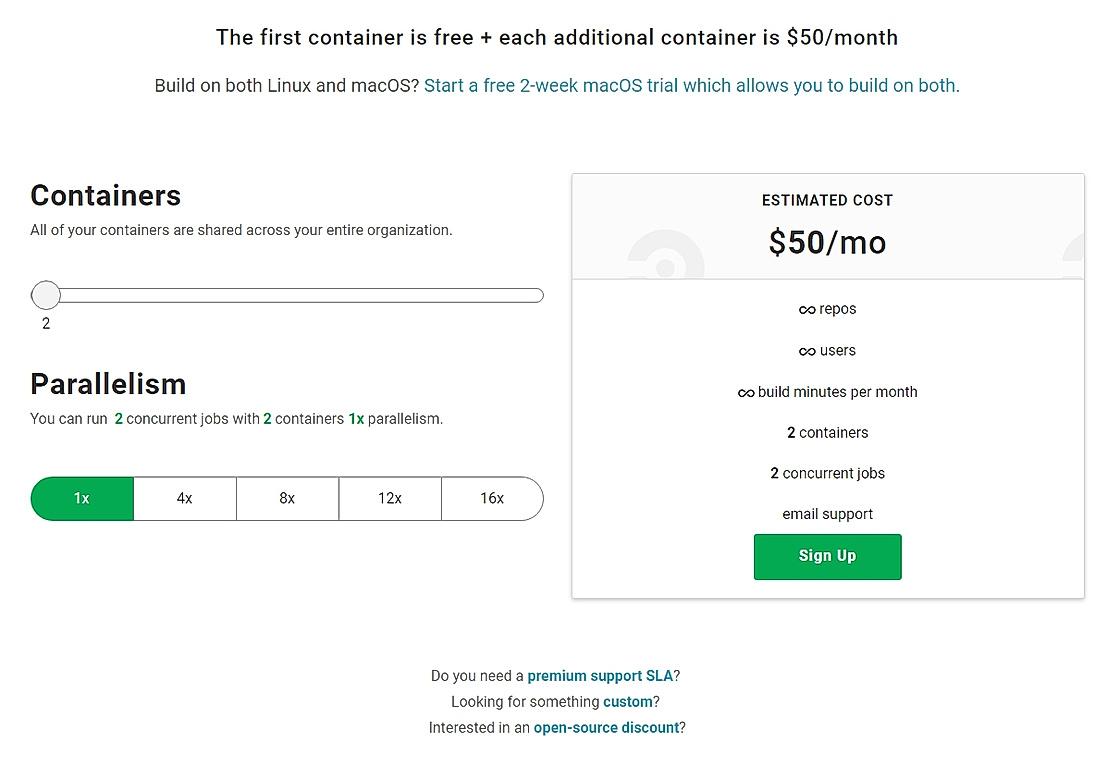Click the Containers section heading

106,195
